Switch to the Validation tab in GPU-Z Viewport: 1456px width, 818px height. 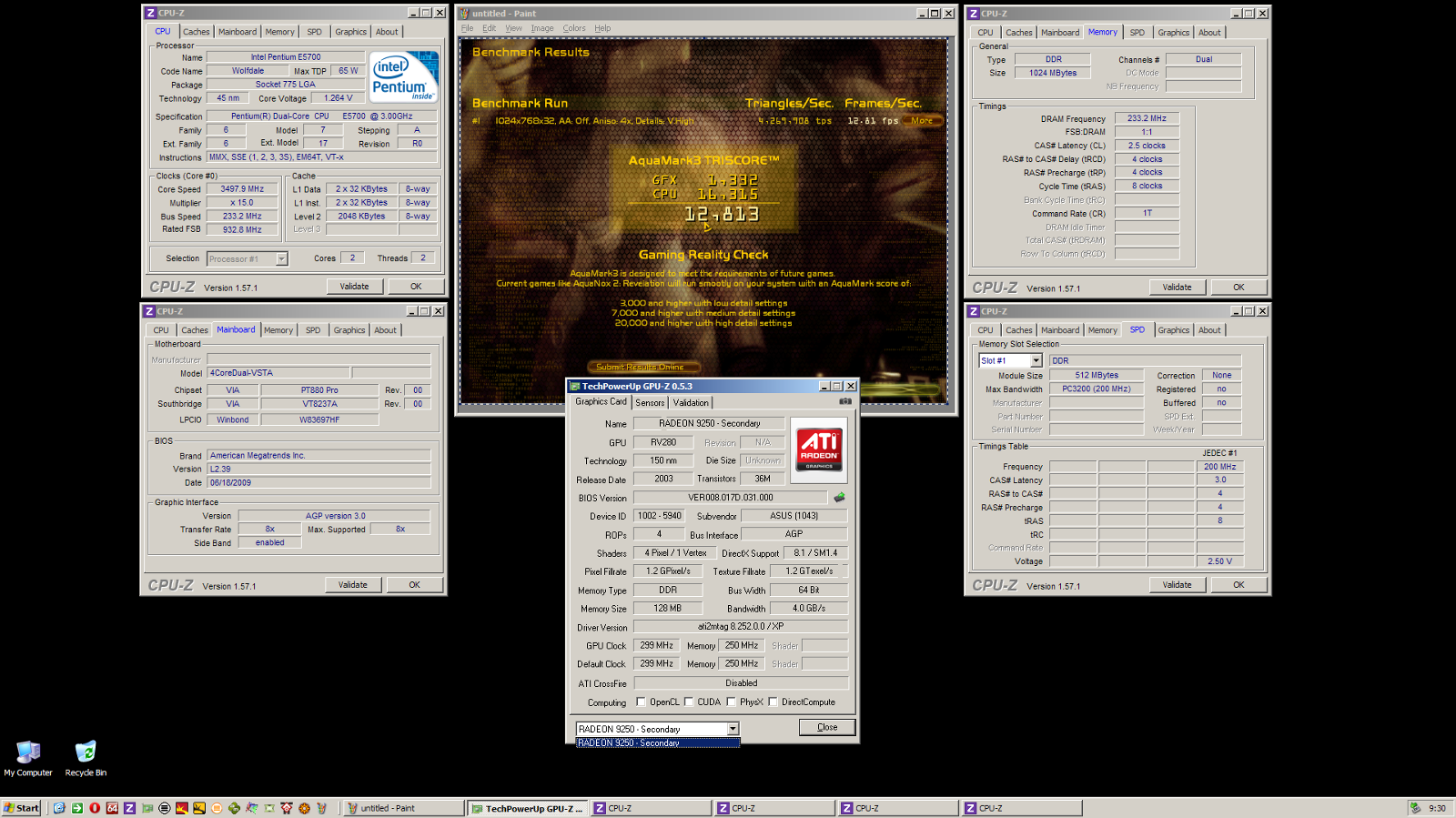pyautogui.click(x=691, y=402)
